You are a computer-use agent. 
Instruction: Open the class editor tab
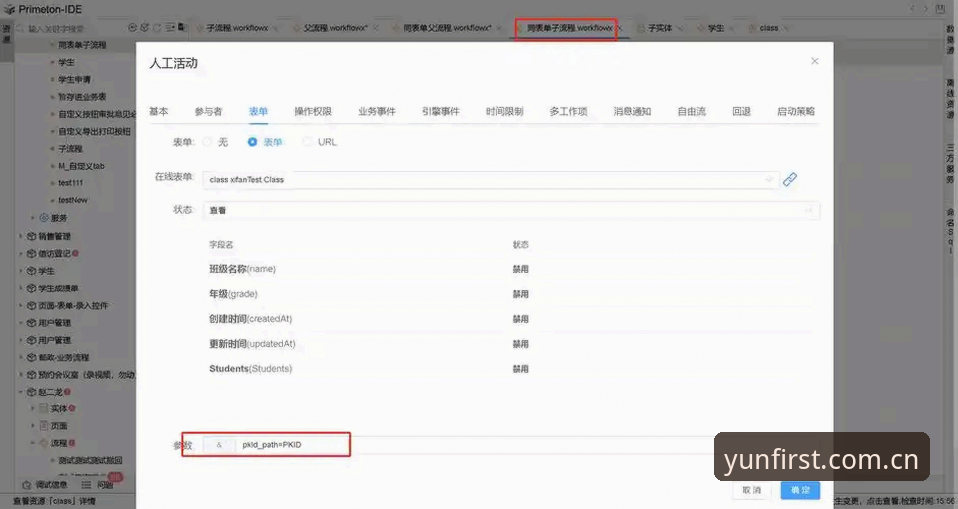point(769,28)
